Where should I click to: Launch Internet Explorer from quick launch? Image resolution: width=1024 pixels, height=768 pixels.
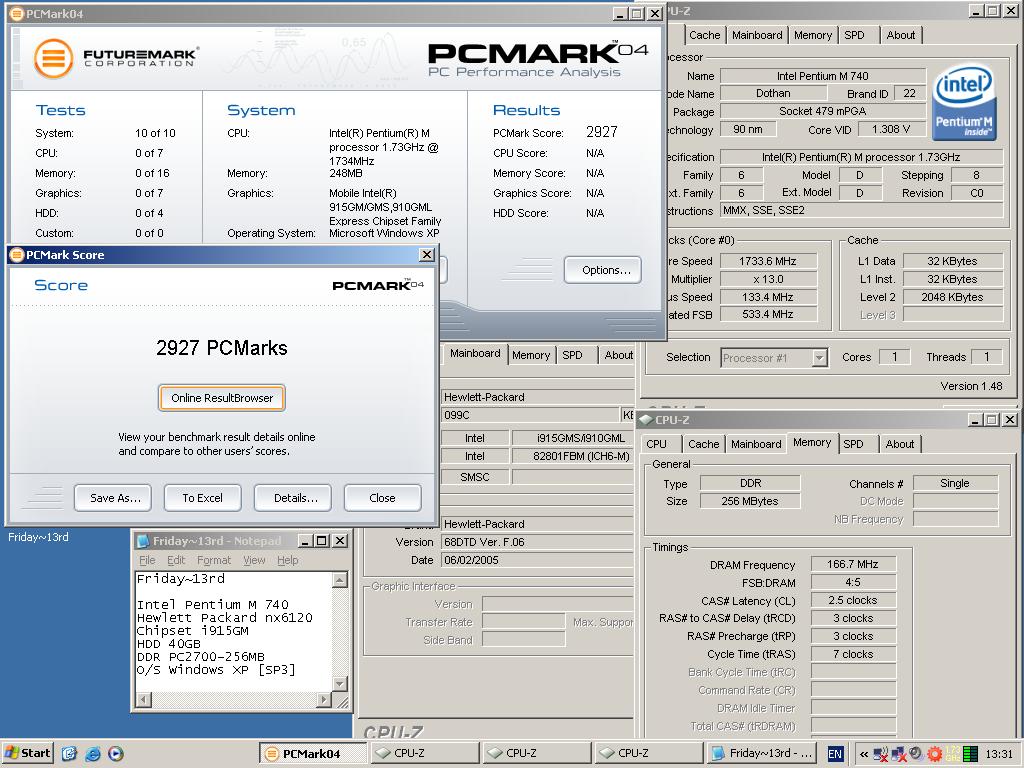tap(93, 754)
